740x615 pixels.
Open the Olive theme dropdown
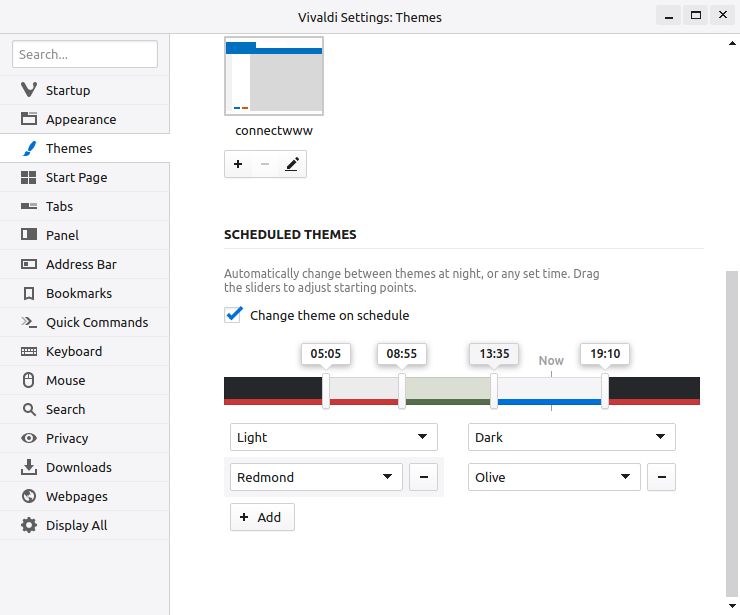click(x=554, y=477)
